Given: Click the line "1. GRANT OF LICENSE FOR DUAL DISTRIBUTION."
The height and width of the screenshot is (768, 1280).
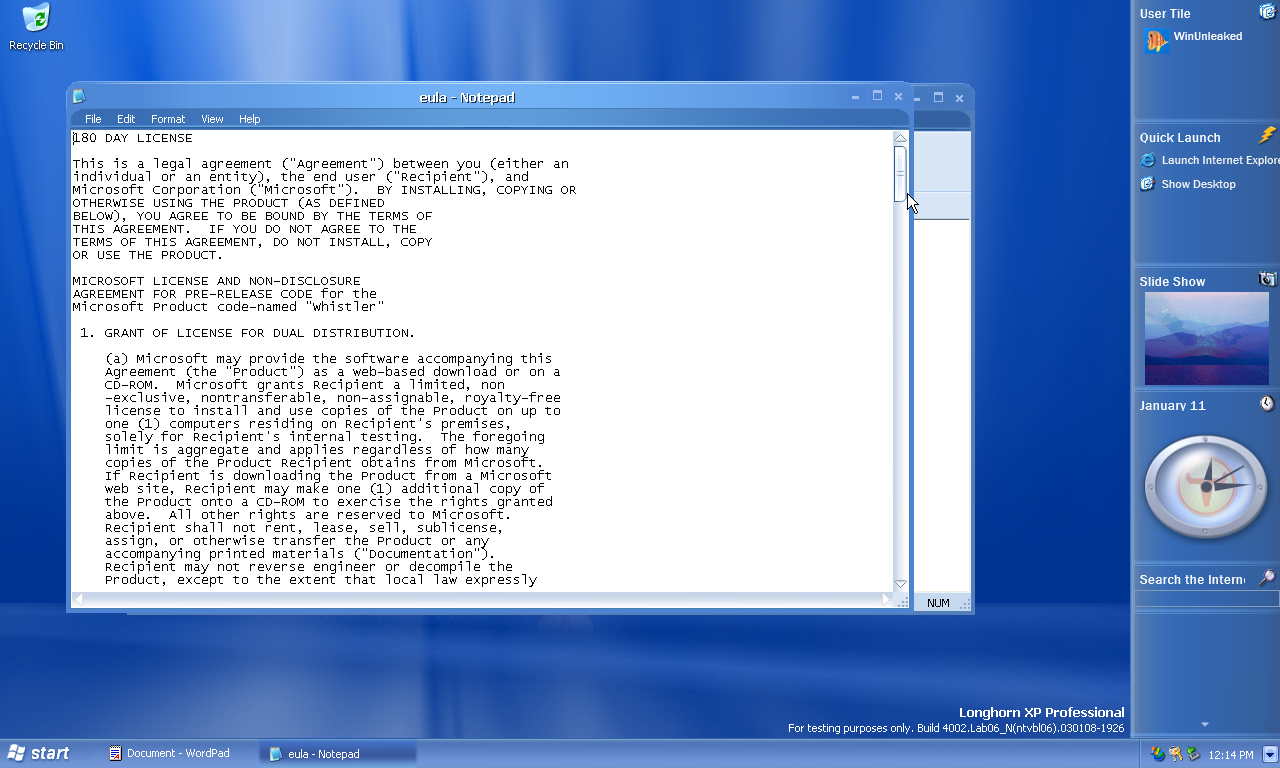Looking at the screenshot, I should (247, 333).
